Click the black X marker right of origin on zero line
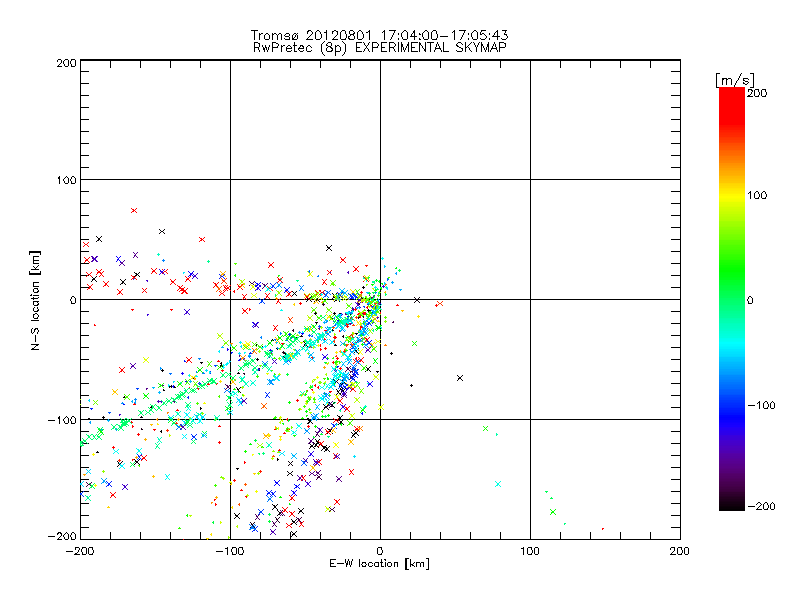This screenshot has height=600, width=800. point(417,300)
